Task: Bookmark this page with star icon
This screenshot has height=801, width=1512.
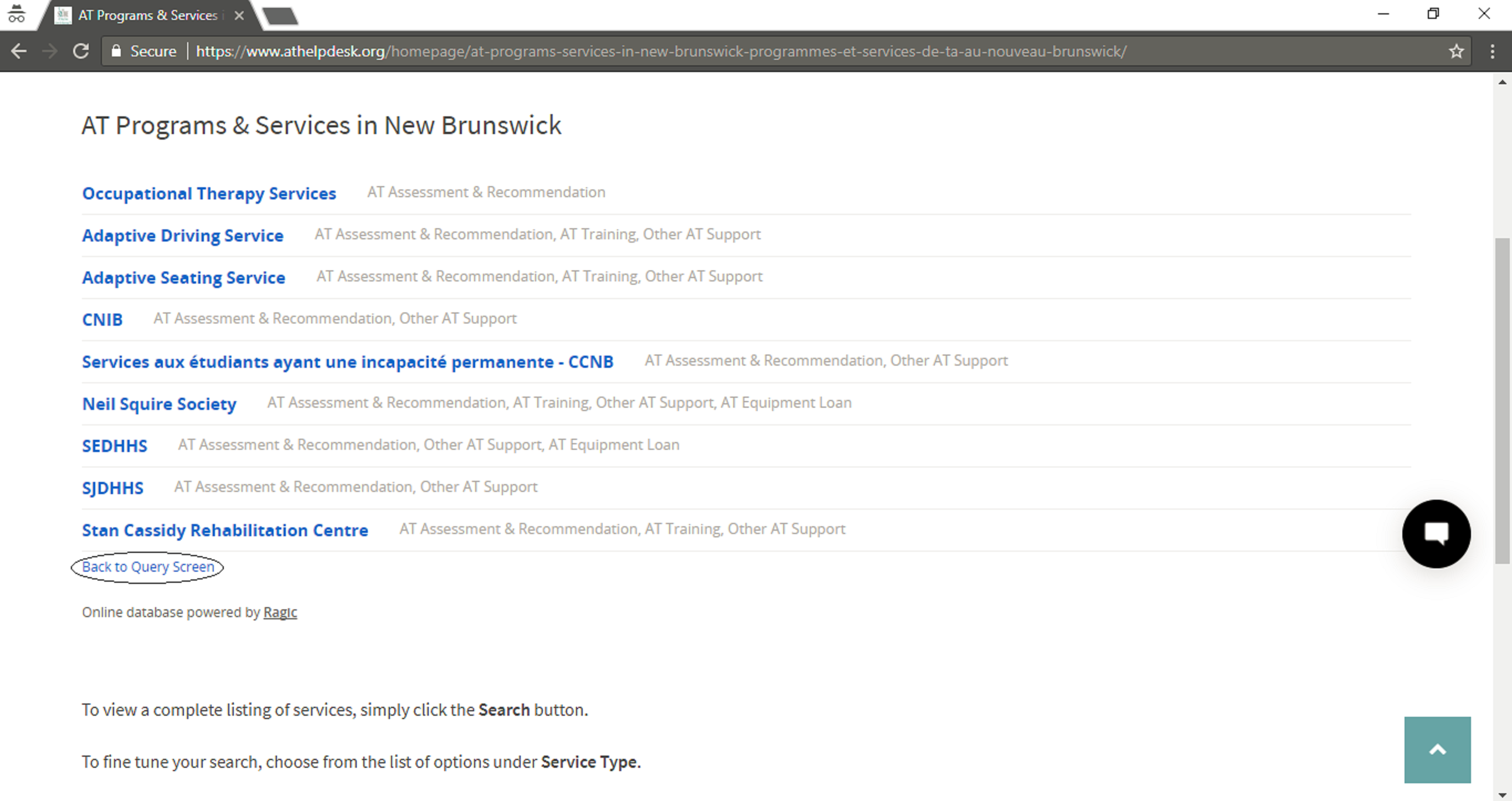Action: pos(1456,52)
